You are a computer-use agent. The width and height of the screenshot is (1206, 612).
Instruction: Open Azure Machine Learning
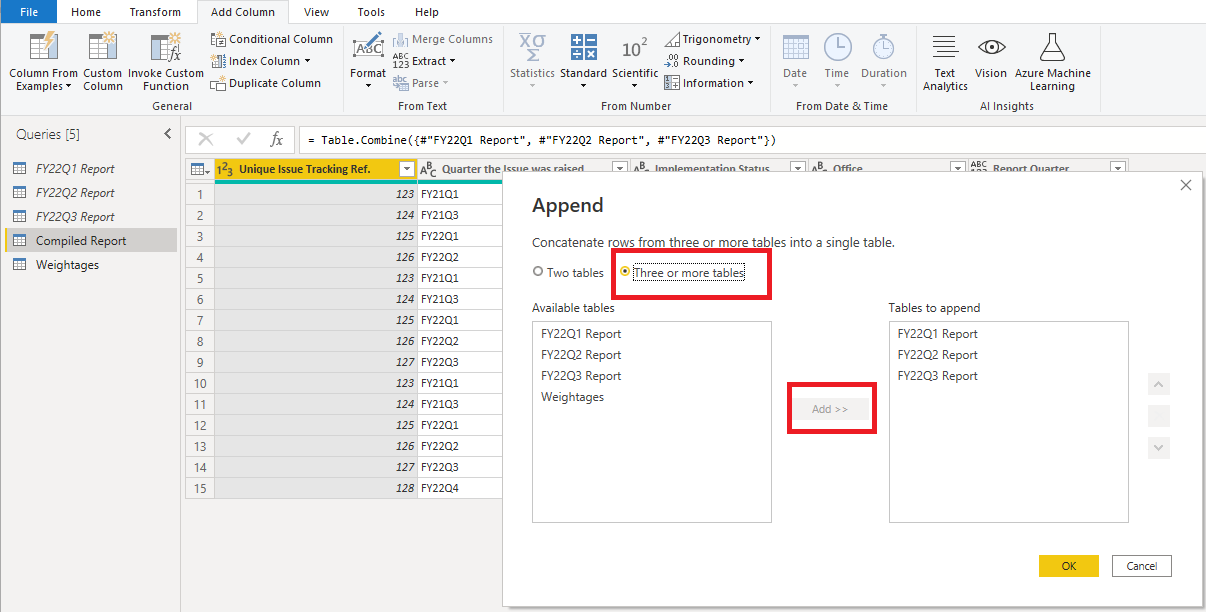pyautogui.click(x=1052, y=62)
